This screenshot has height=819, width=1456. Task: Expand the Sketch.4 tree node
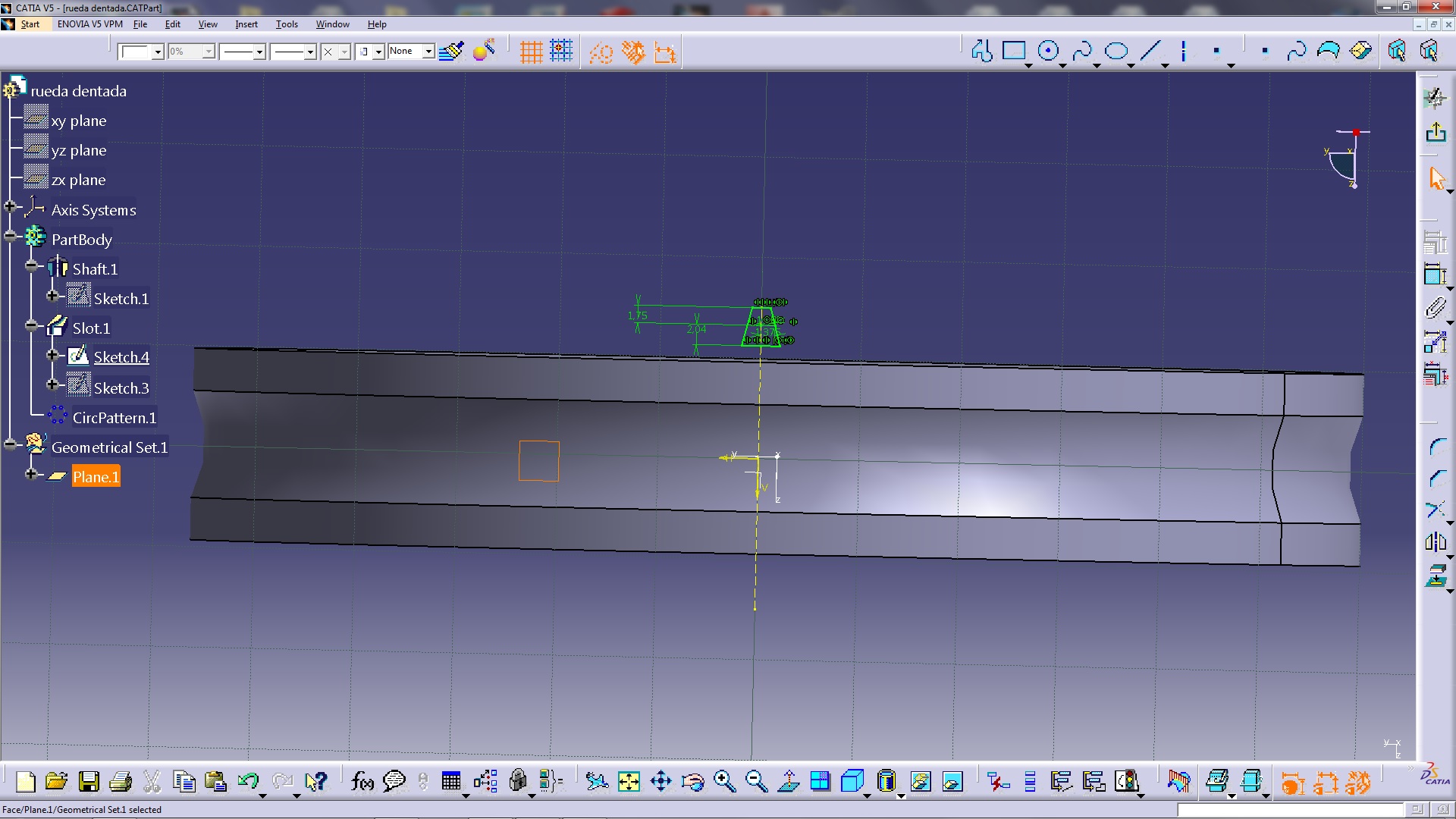click(52, 354)
